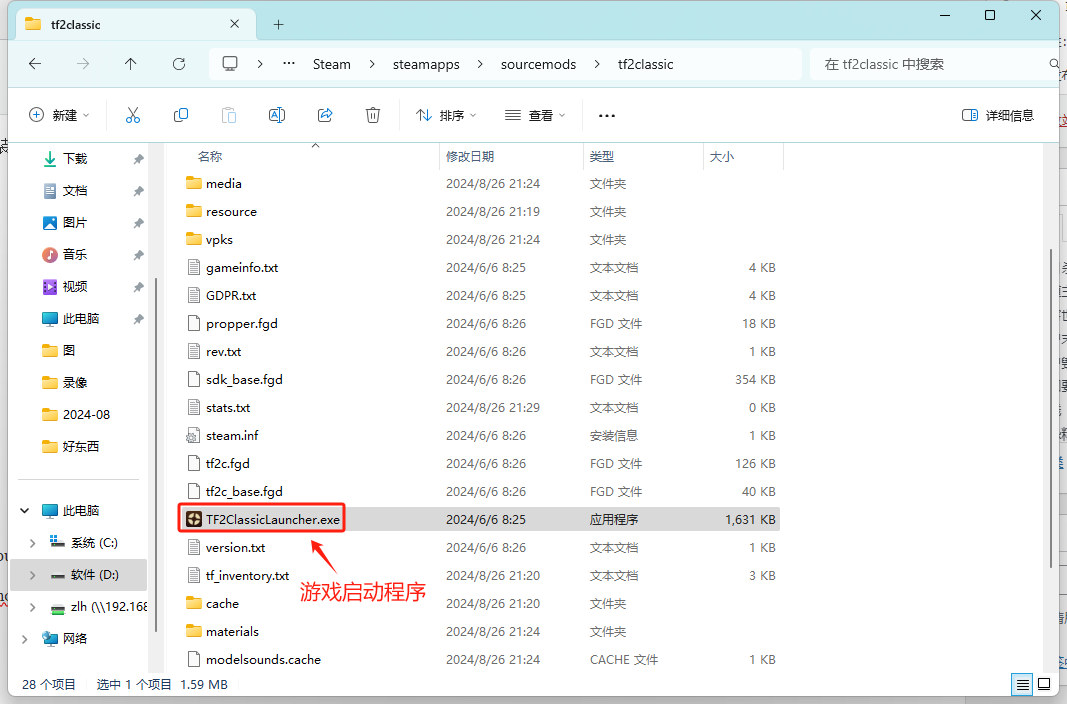Expand the 系统 (C:) drive node
Screen dimensions: 1067x704
(33, 543)
